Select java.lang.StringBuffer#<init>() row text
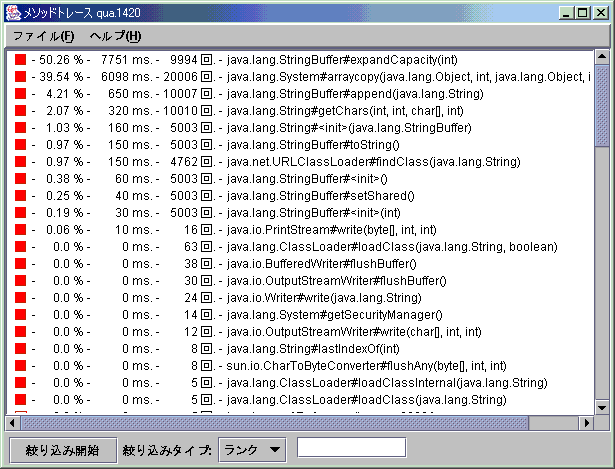 pos(307,179)
